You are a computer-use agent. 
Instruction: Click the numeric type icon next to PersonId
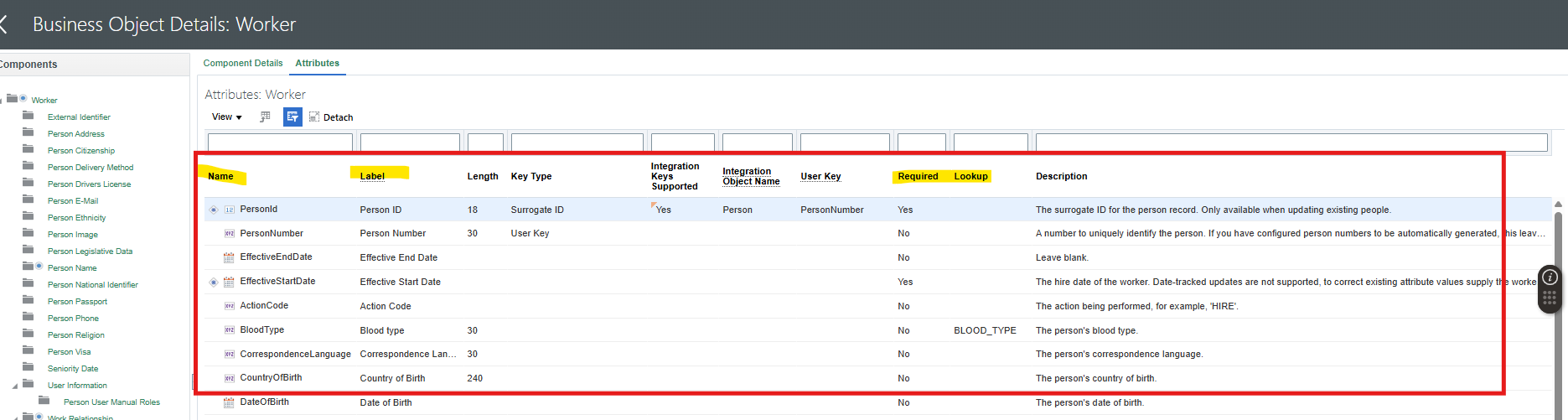click(x=229, y=210)
